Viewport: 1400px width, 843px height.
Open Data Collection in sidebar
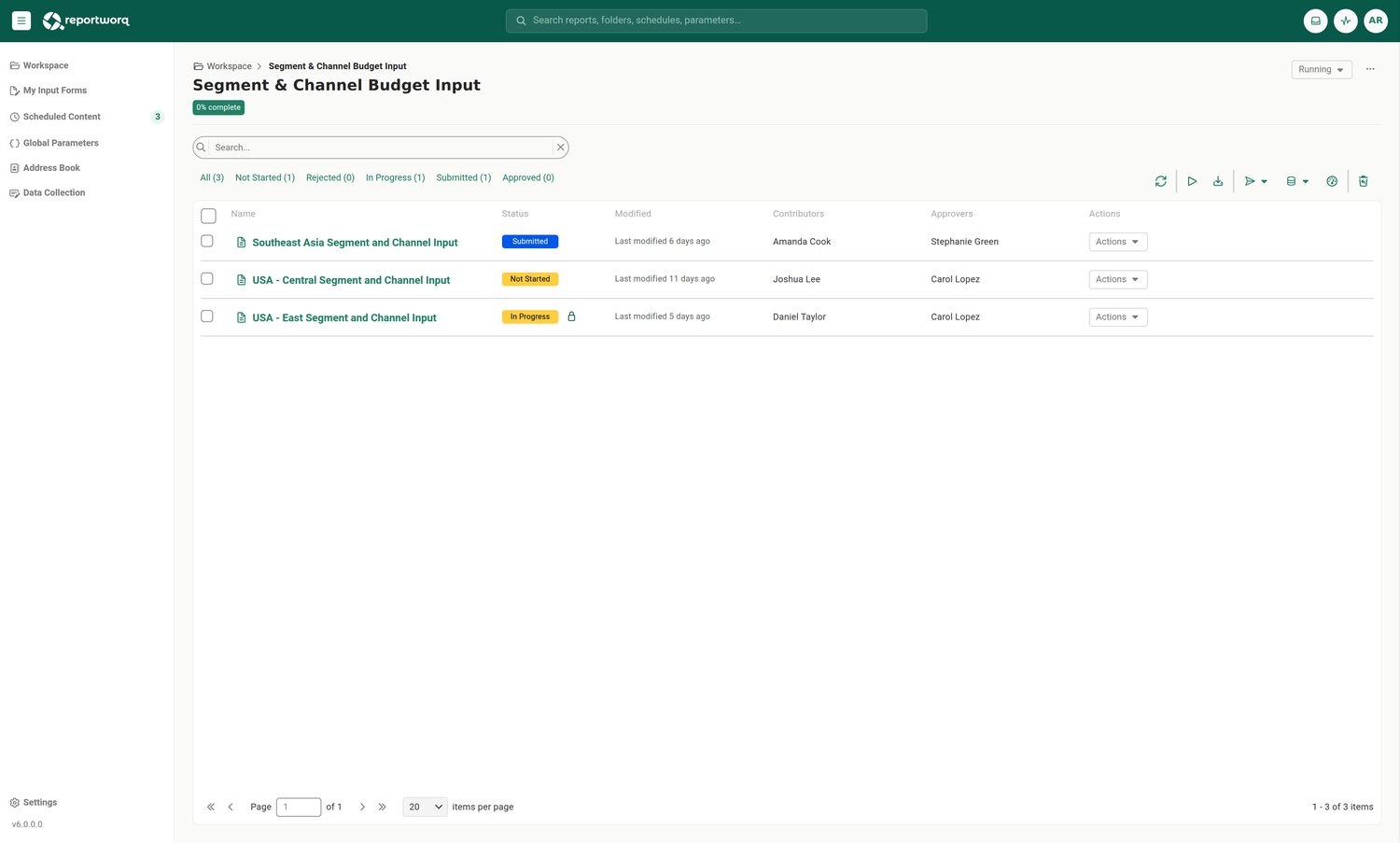click(x=54, y=193)
